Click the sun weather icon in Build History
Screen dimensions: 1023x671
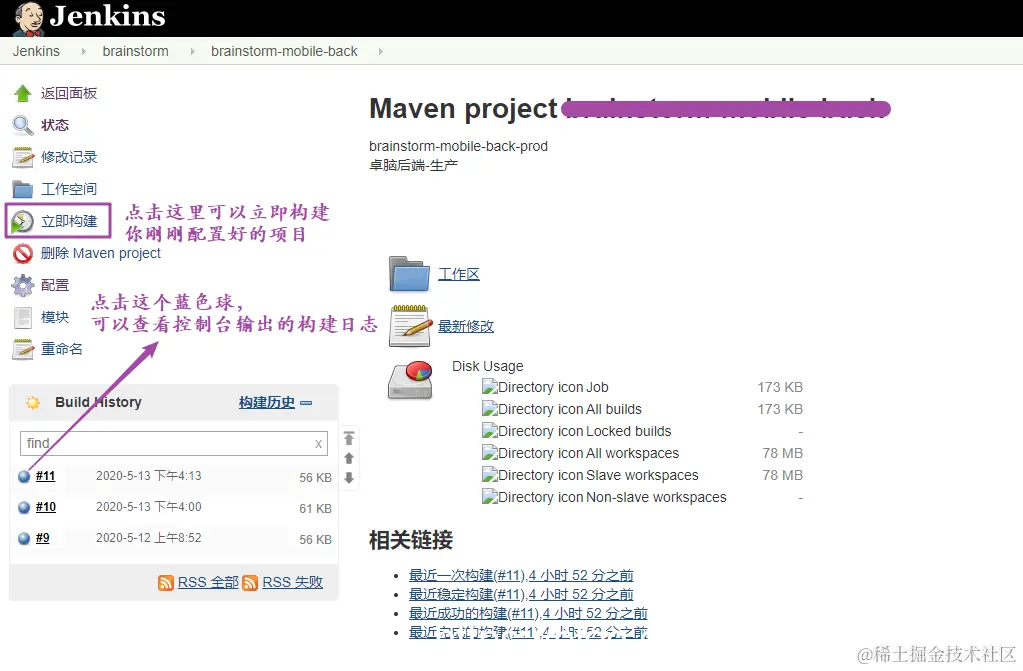[33, 403]
